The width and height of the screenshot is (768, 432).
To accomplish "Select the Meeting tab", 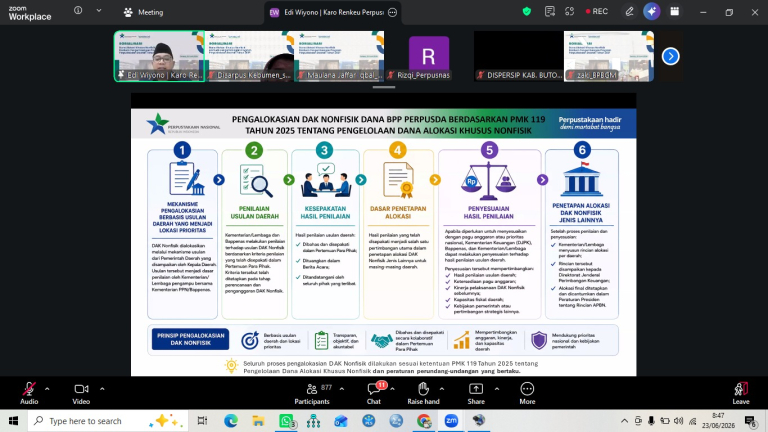I will click(144, 12).
